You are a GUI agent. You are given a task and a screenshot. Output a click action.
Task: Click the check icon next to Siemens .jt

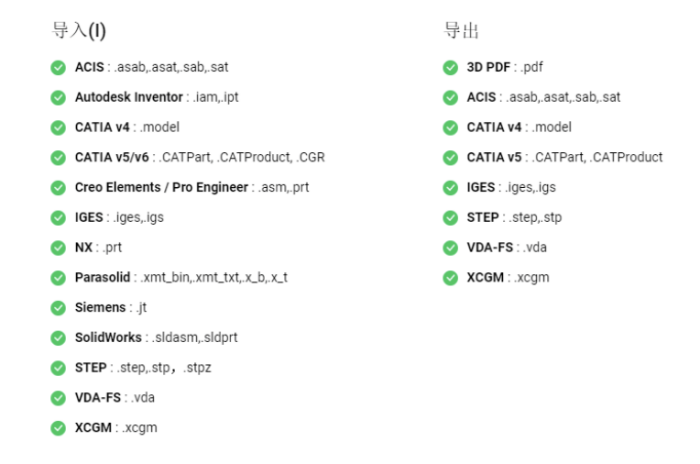(58, 308)
